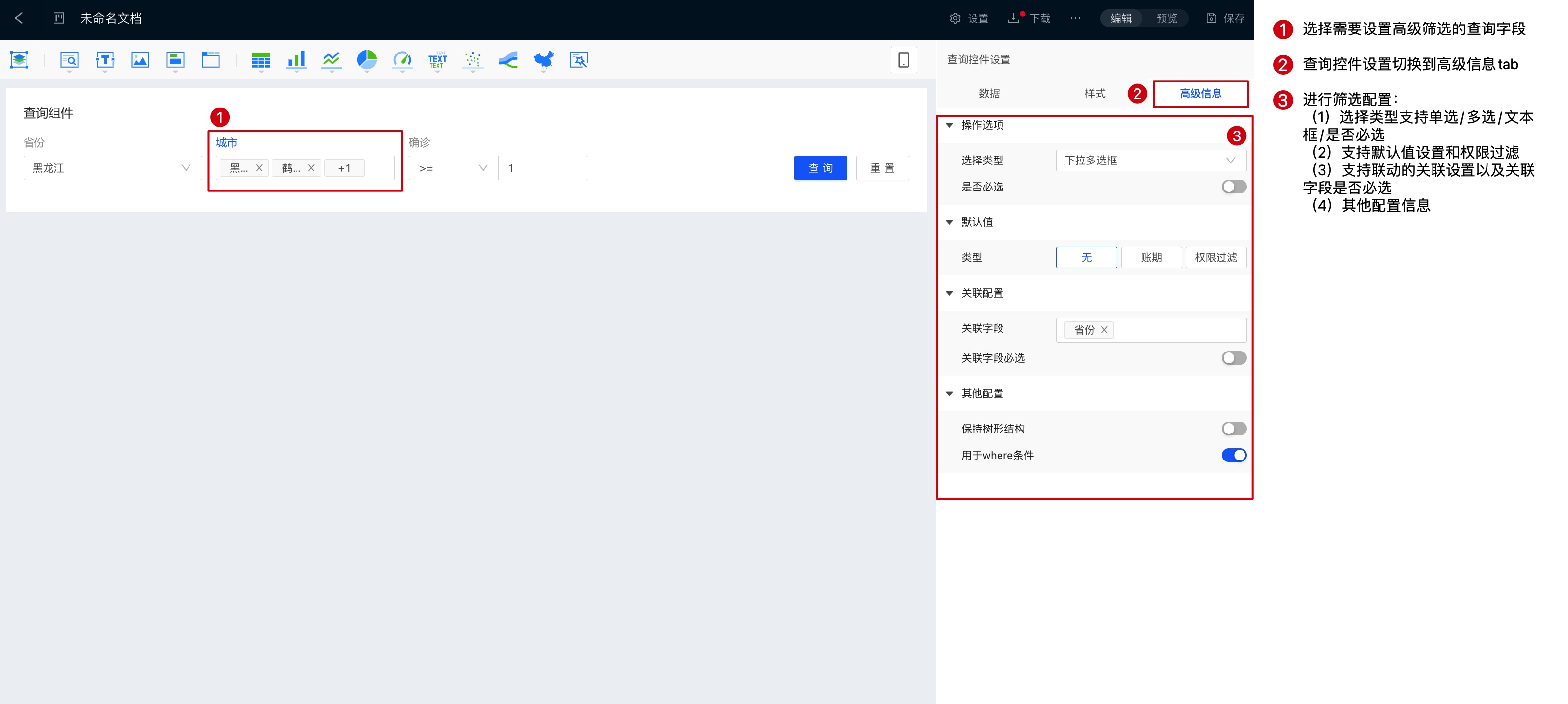Click the 查询 button
Viewport: 1568px width, 704px height.
(820, 168)
